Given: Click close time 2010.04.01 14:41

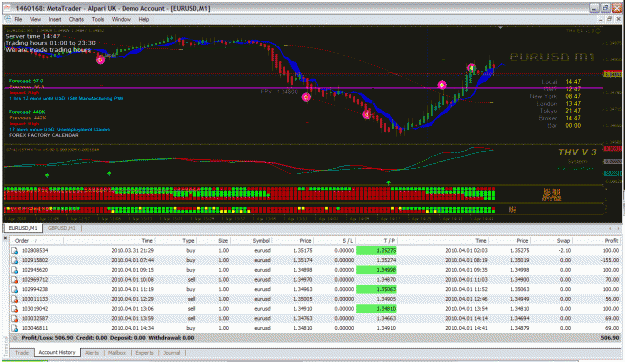Looking at the screenshot, I should [x=466, y=328].
